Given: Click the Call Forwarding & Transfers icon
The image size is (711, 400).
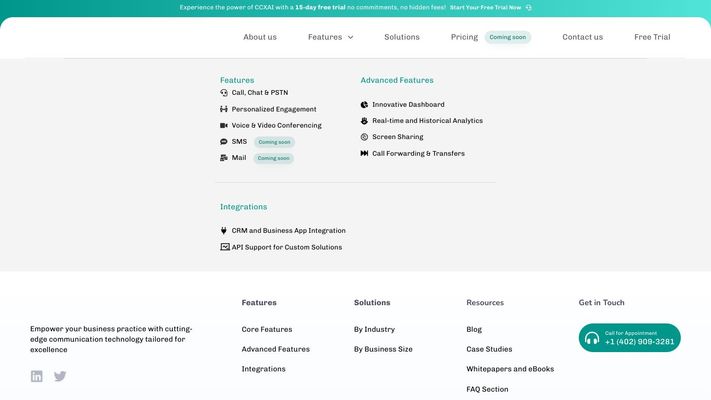Looking at the screenshot, I should (x=364, y=153).
